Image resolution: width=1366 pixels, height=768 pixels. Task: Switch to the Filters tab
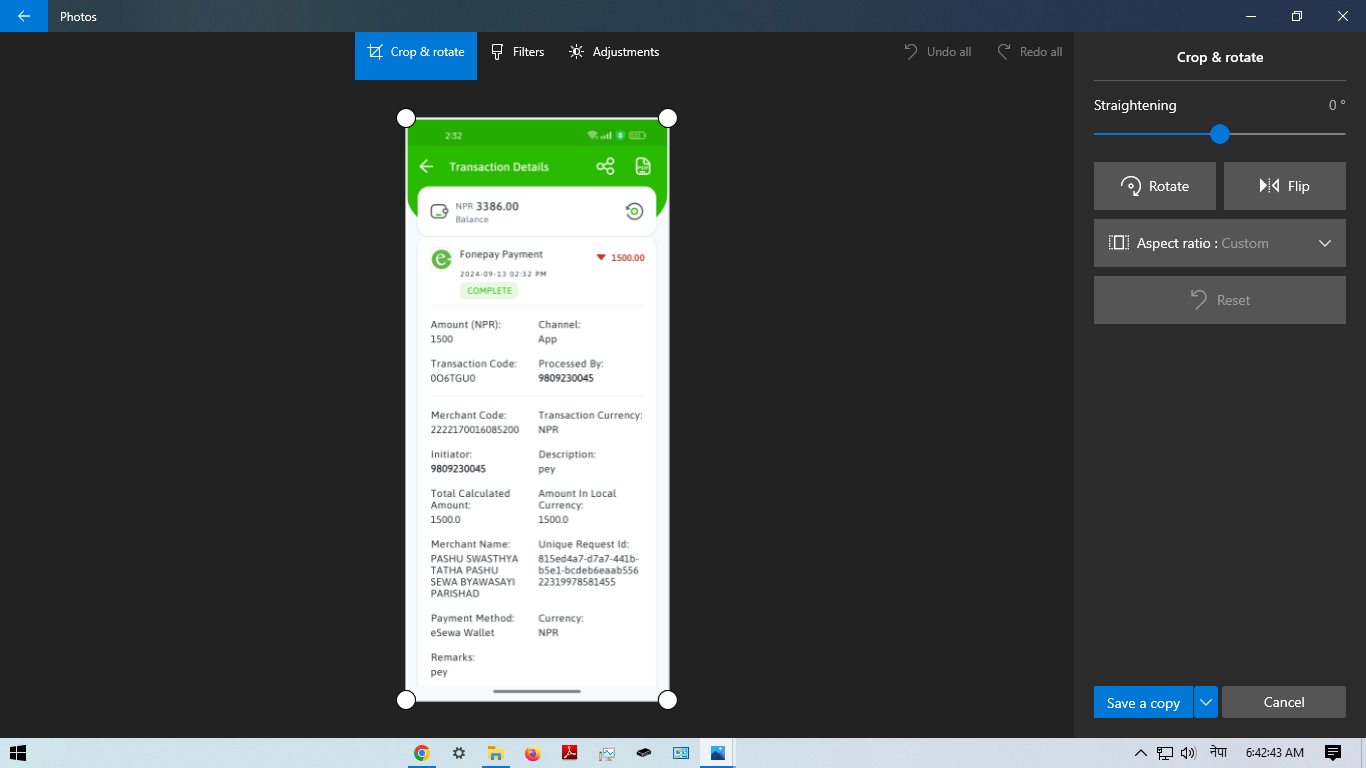tap(517, 52)
